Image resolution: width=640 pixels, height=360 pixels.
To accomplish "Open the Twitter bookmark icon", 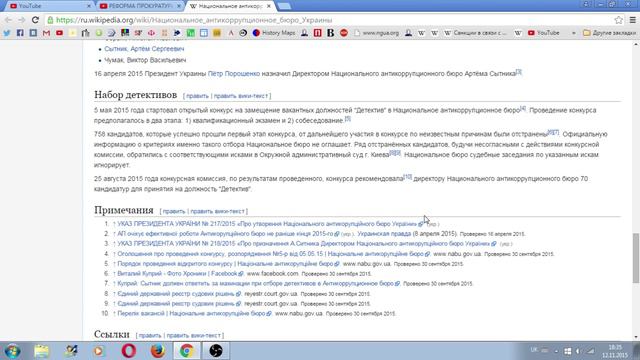I will 7,33.
